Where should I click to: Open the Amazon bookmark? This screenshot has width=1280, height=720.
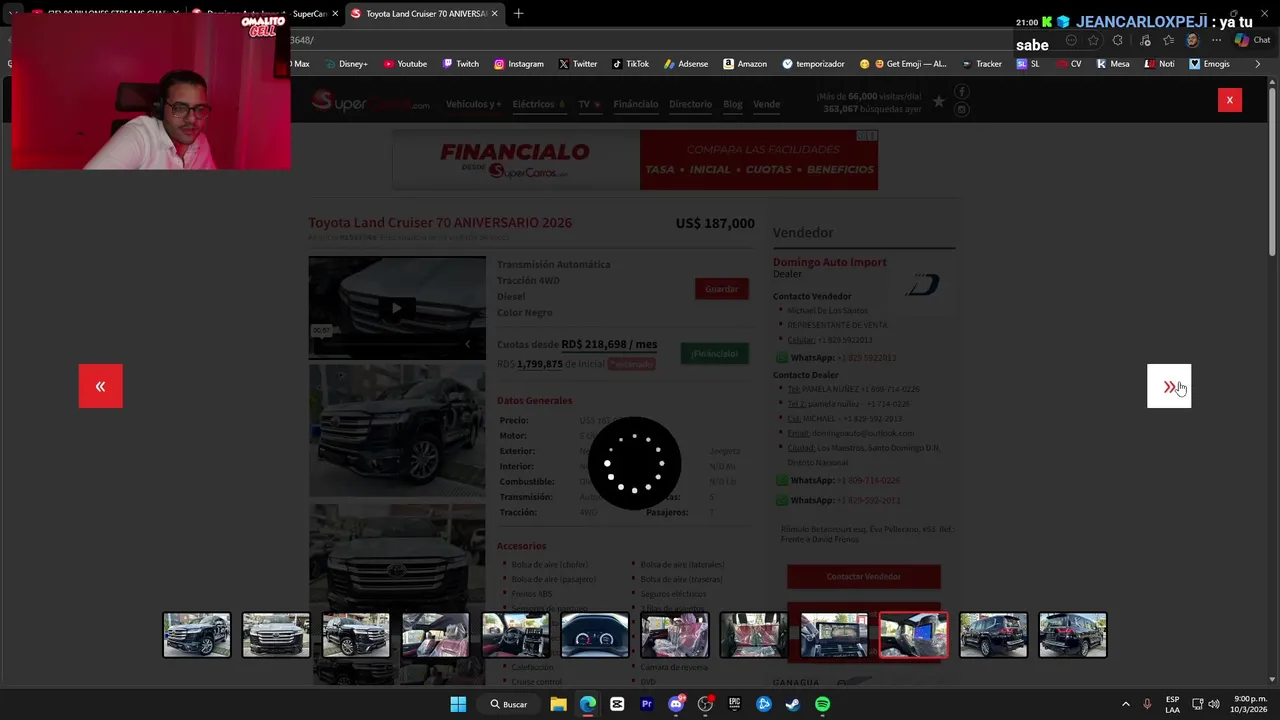[x=745, y=64]
